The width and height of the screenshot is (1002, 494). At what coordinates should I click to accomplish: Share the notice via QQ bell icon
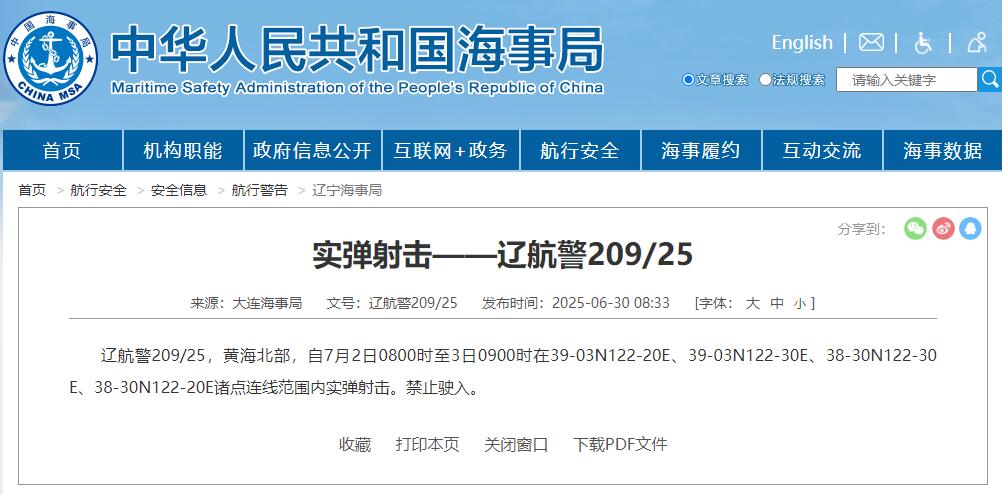pyautogui.click(x=970, y=228)
